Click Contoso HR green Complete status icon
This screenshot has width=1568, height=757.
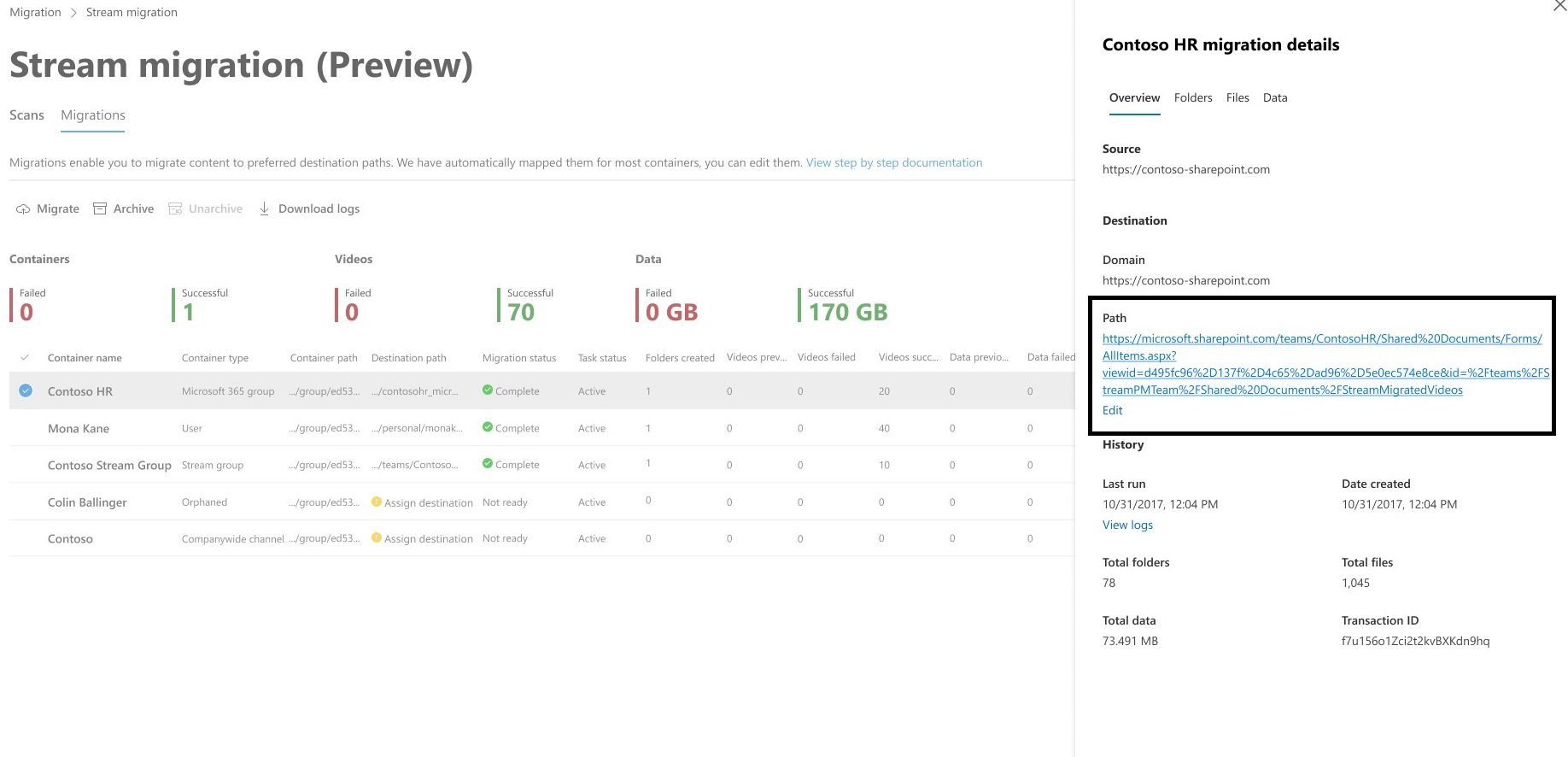(488, 390)
